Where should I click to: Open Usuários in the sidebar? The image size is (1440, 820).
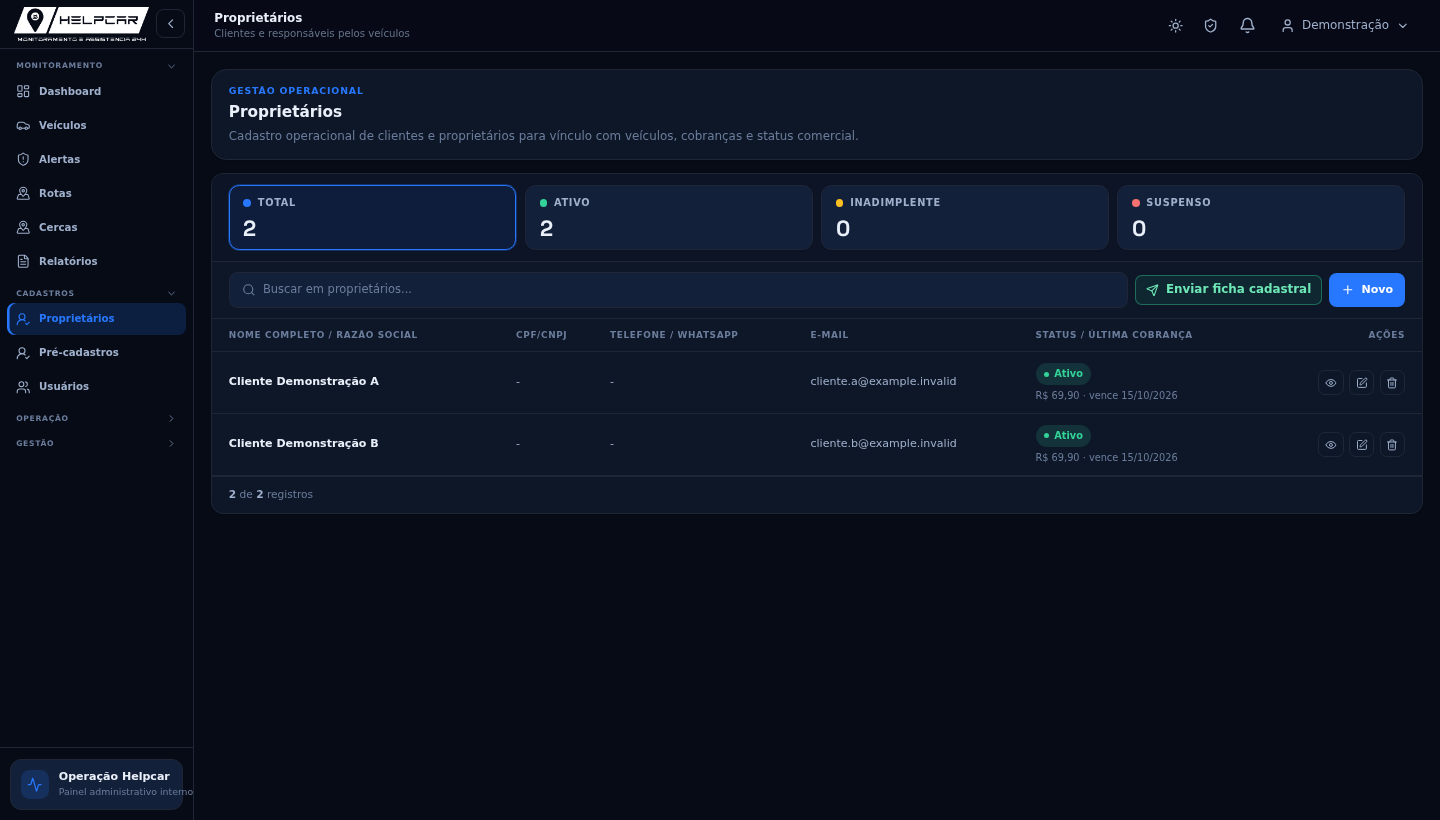[x=96, y=386]
